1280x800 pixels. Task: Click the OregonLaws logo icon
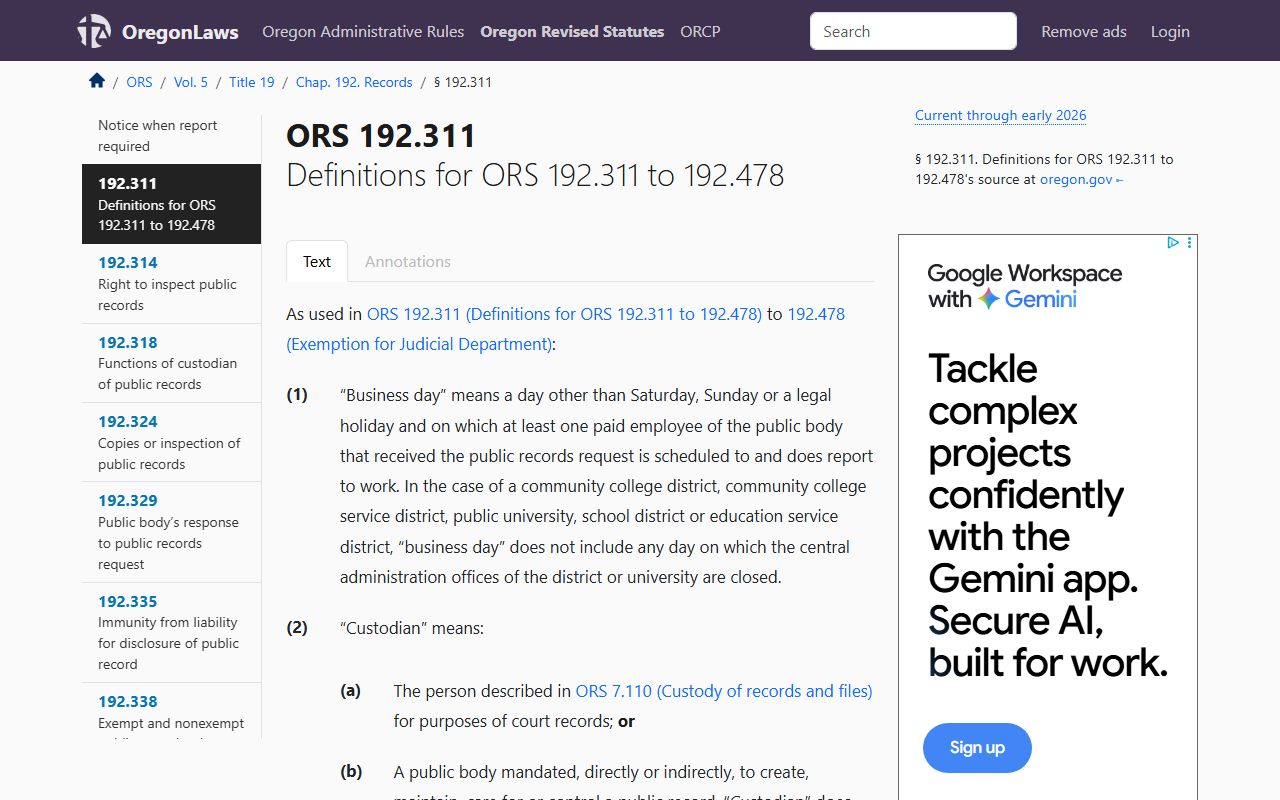(x=94, y=31)
